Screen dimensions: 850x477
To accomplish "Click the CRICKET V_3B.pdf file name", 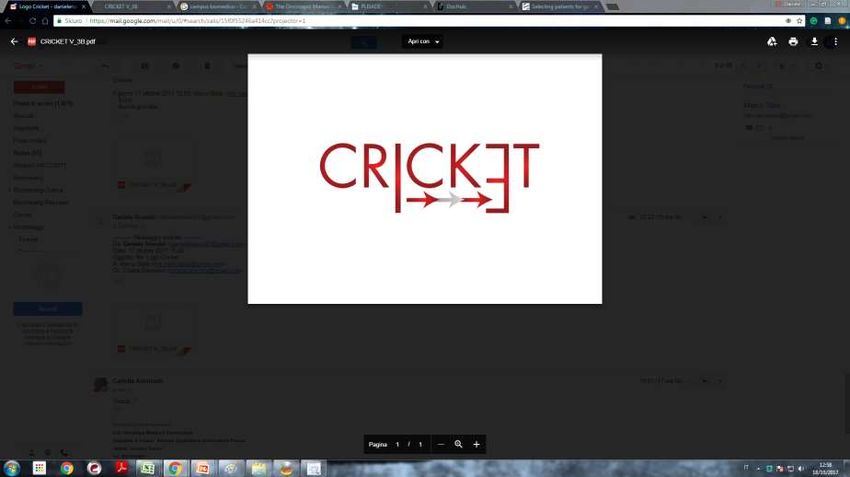I will point(68,41).
